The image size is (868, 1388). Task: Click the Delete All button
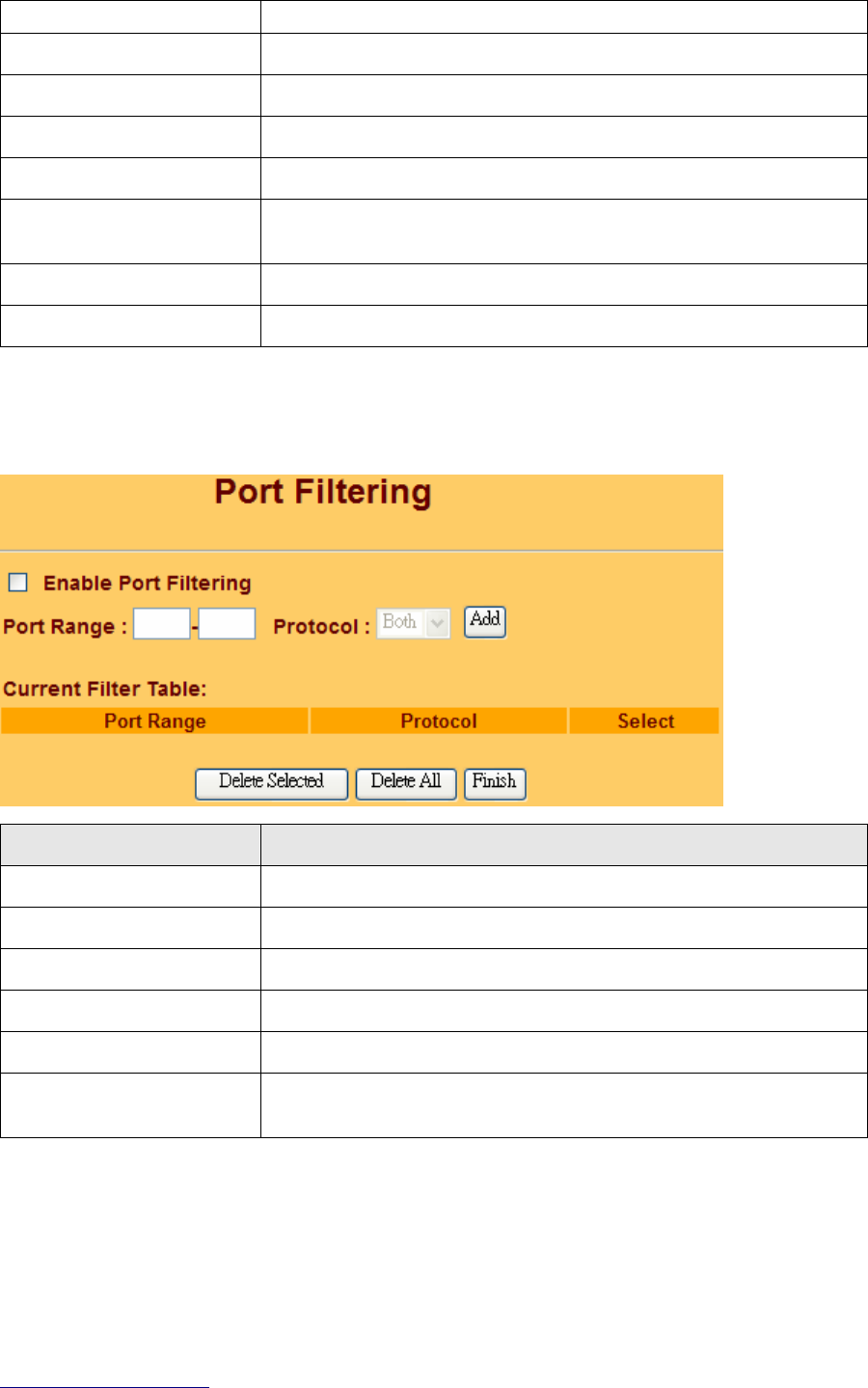406,782
